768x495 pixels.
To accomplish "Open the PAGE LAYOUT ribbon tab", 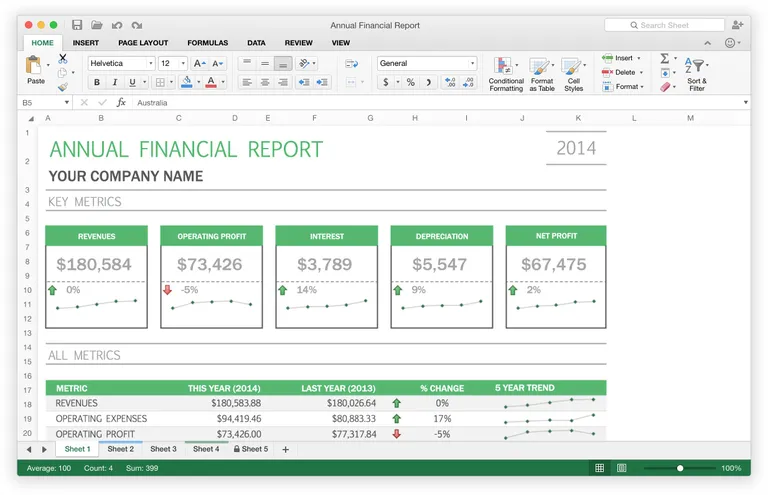I will 143,43.
